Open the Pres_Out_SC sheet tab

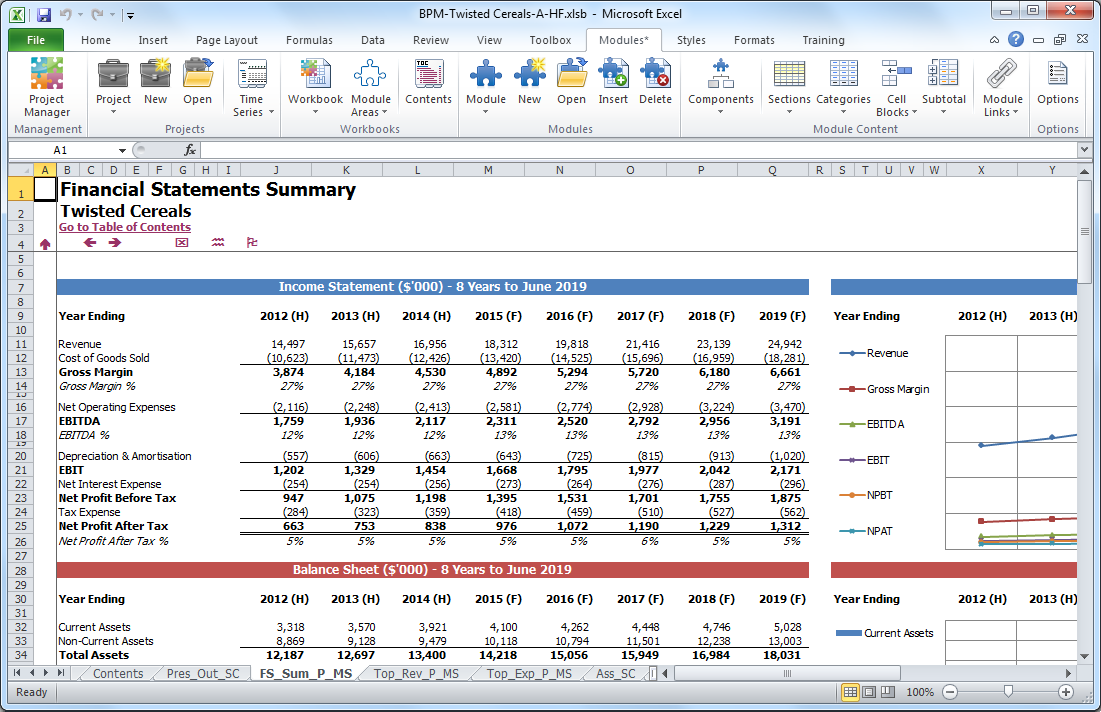pyautogui.click(x=203, y=673)
